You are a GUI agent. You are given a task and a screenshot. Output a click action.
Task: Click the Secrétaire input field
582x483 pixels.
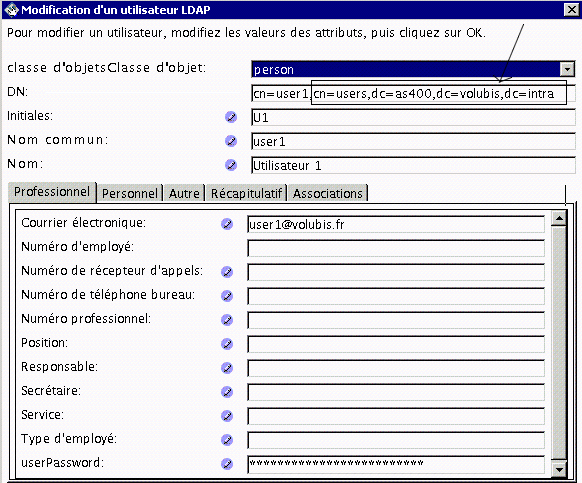coord(396,392)
